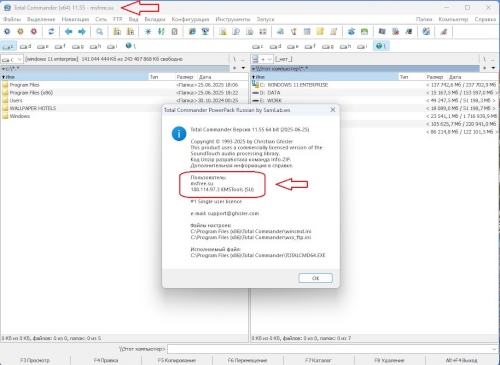Screen dimensions: 500x365
Task: Go back using the blue left arrow
Action: (69, 32)
